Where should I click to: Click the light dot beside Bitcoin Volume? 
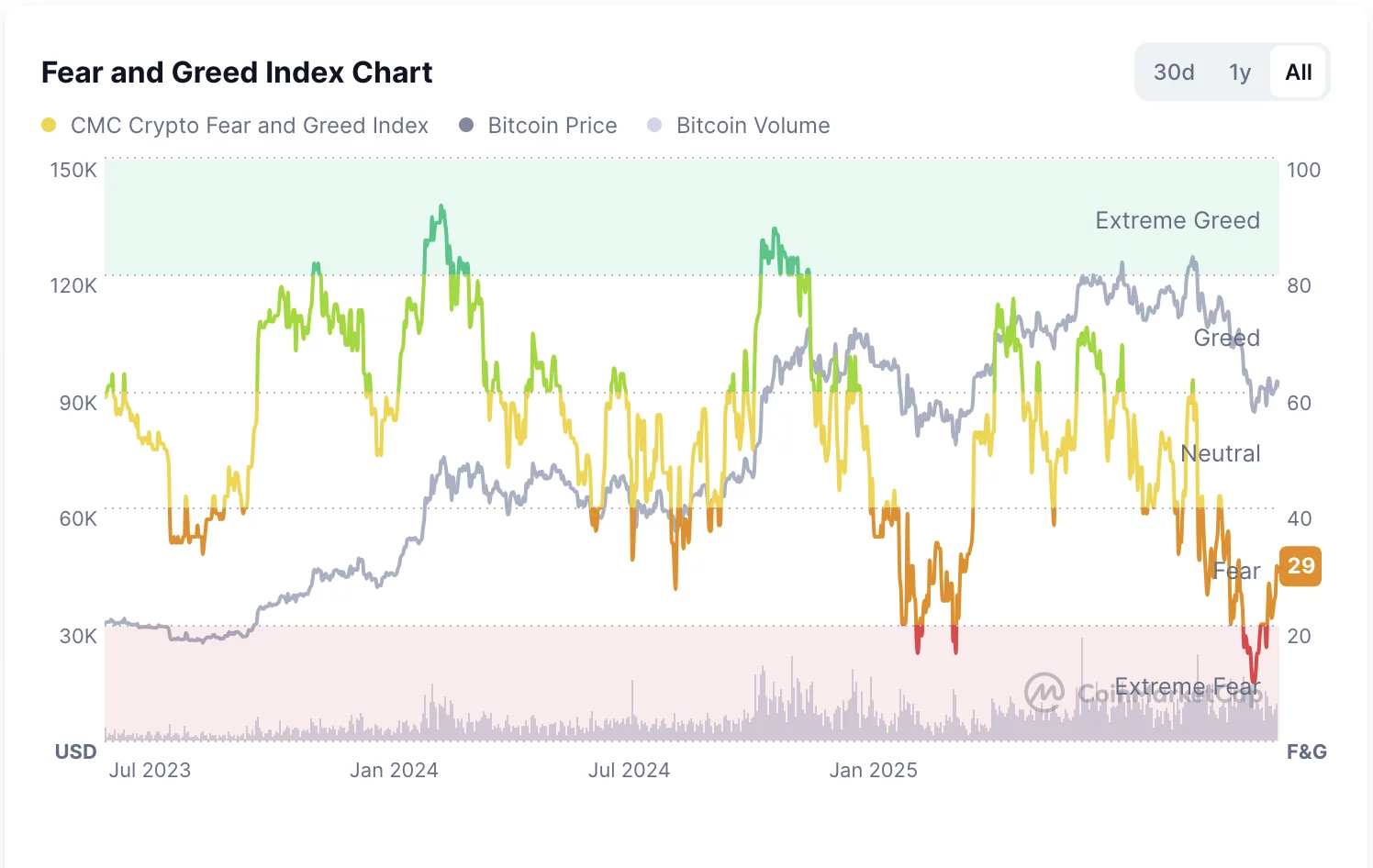655,125
